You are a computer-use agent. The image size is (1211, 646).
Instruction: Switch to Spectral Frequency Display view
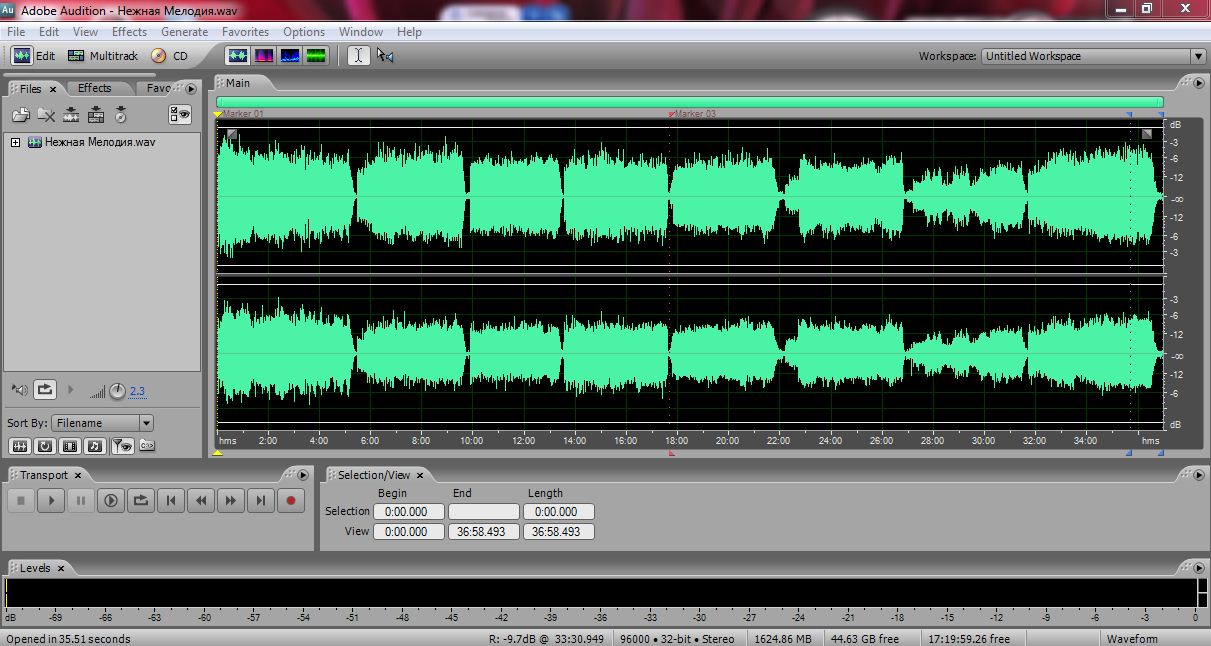[x=264, y=56]
